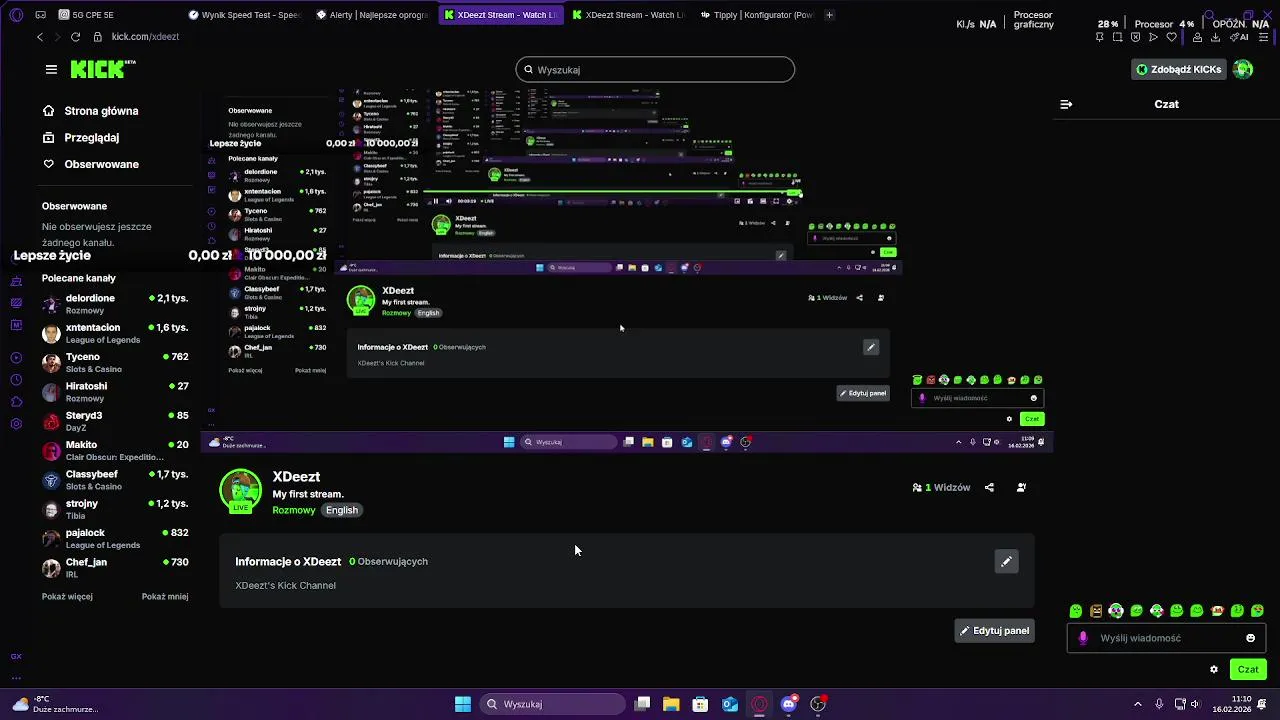Open the user avatar menu at top right

tap(1243, 69)
